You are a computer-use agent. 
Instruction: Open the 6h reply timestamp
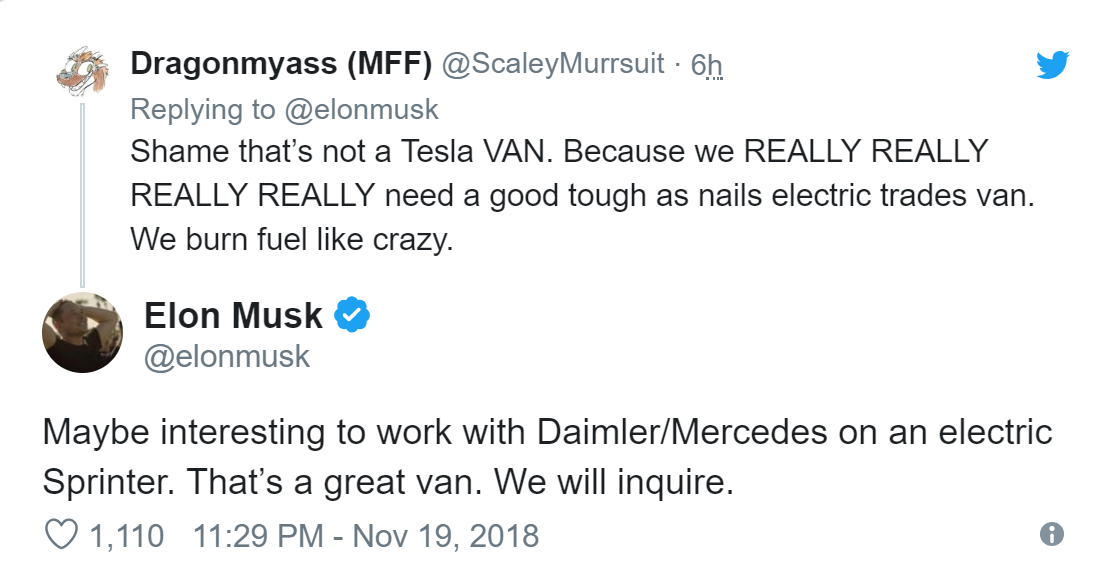[706, 65]
